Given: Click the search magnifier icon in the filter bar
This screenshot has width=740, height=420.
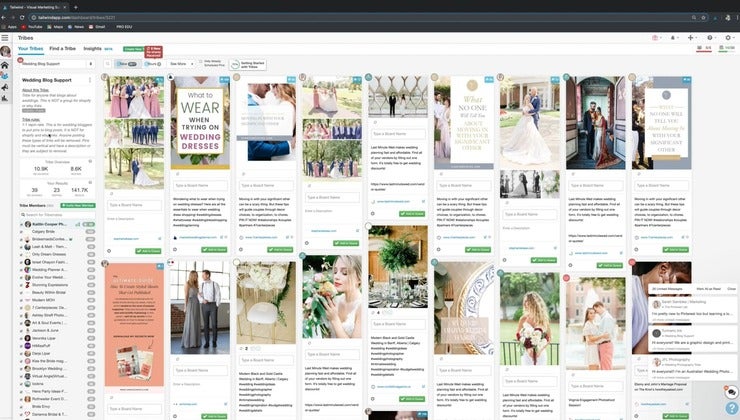Looking at the screenshot, I should [108, 64].
